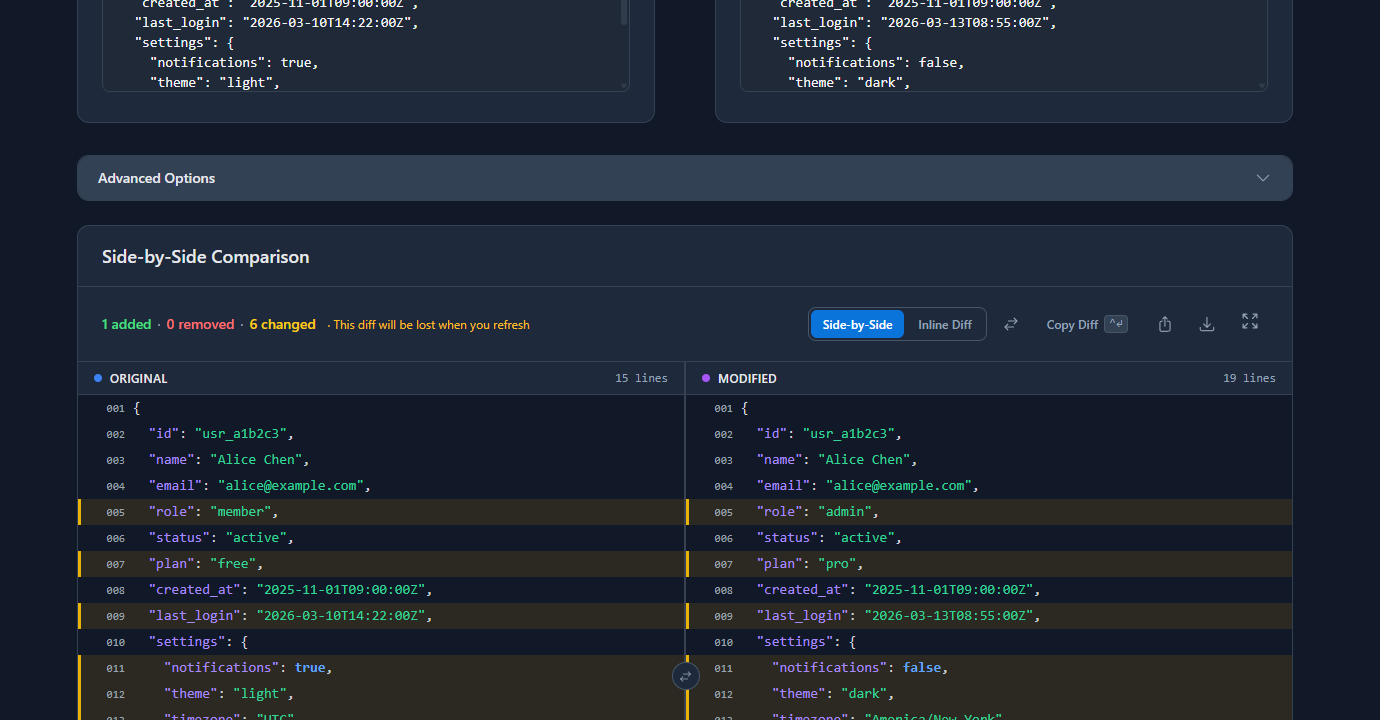The height and width of the screenshot is (720, 1380).
Task: Switch the view to Side-by-Side mode
Action: 856,324
